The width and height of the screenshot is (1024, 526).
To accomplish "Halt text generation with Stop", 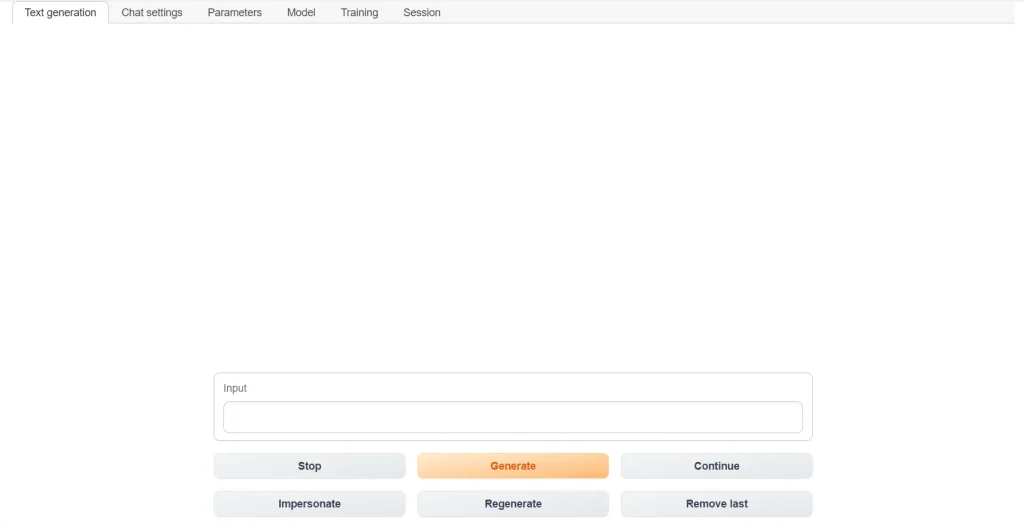I will [x=309, y=466].
